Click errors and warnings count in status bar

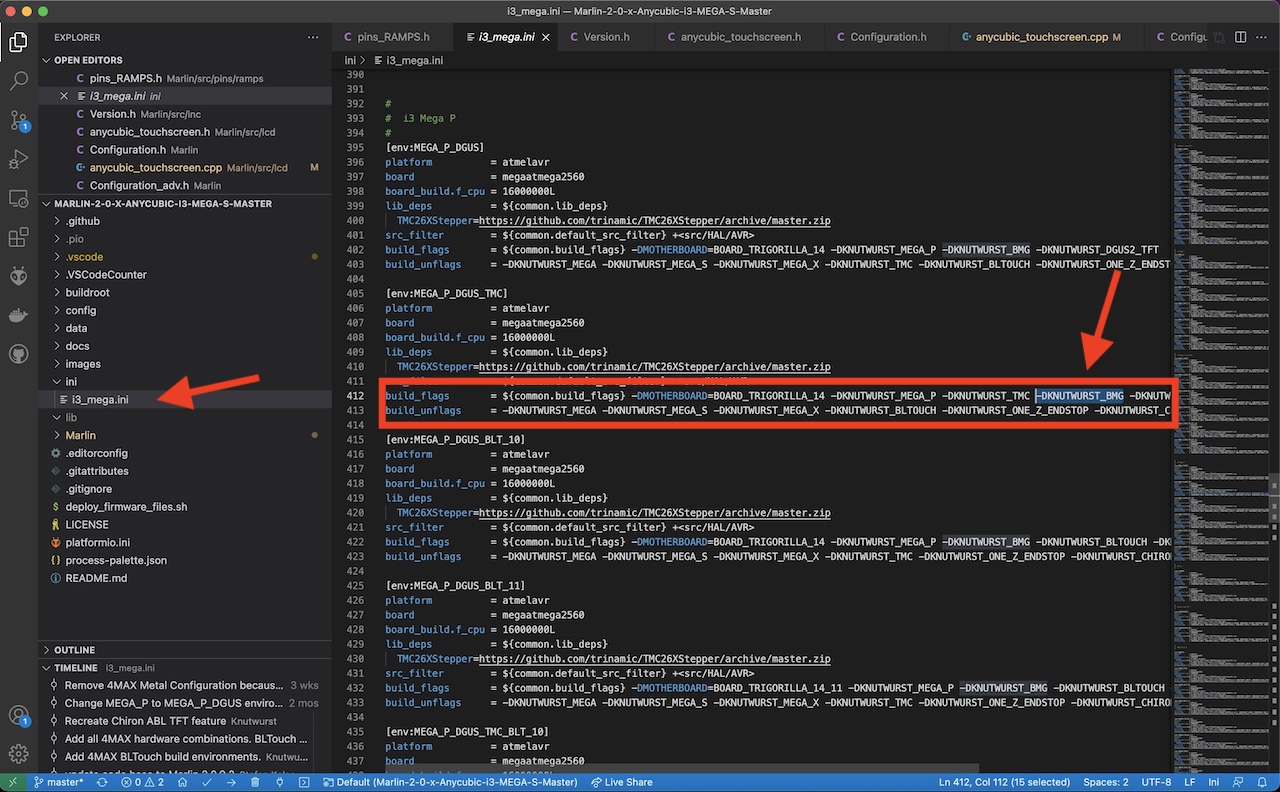(142, 782)
